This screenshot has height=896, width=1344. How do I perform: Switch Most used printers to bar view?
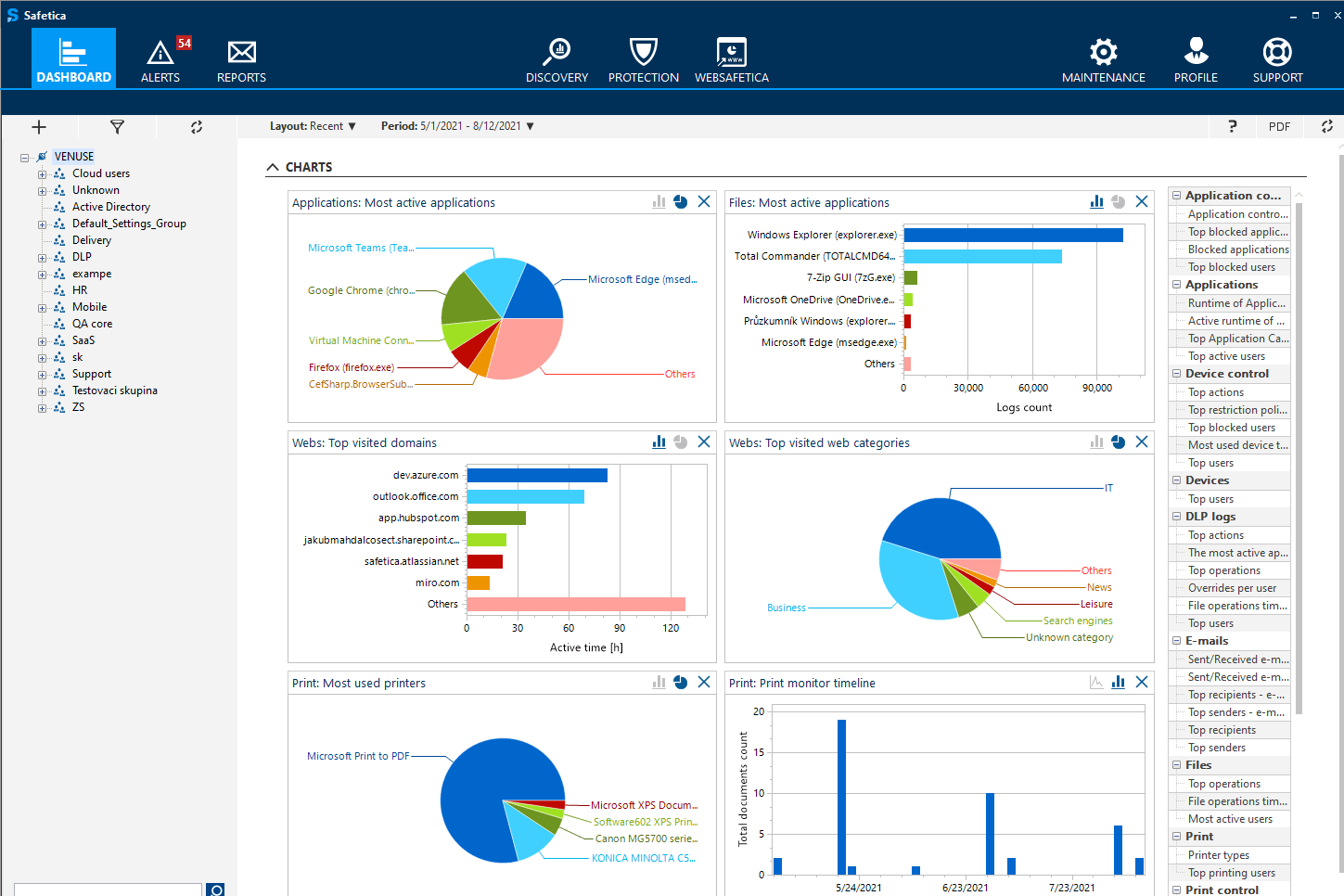click(659, 682)
